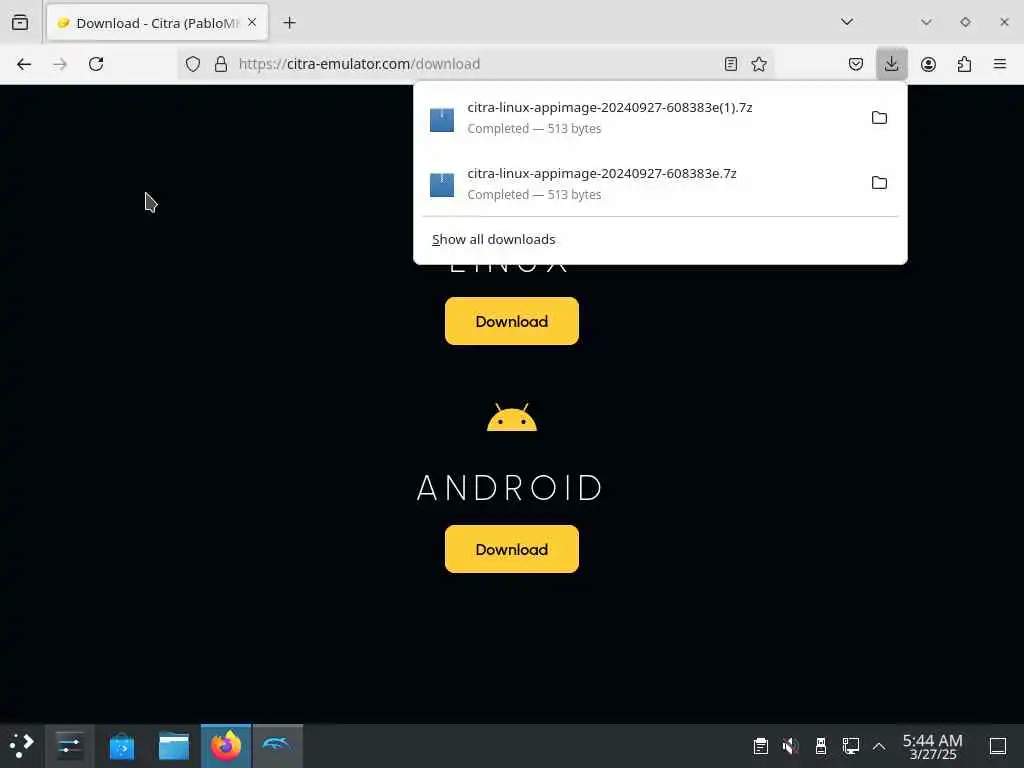Viewport: 1024px width, 768px height.
Task: Close the Download - Citra tab
Action: point(252,23)
